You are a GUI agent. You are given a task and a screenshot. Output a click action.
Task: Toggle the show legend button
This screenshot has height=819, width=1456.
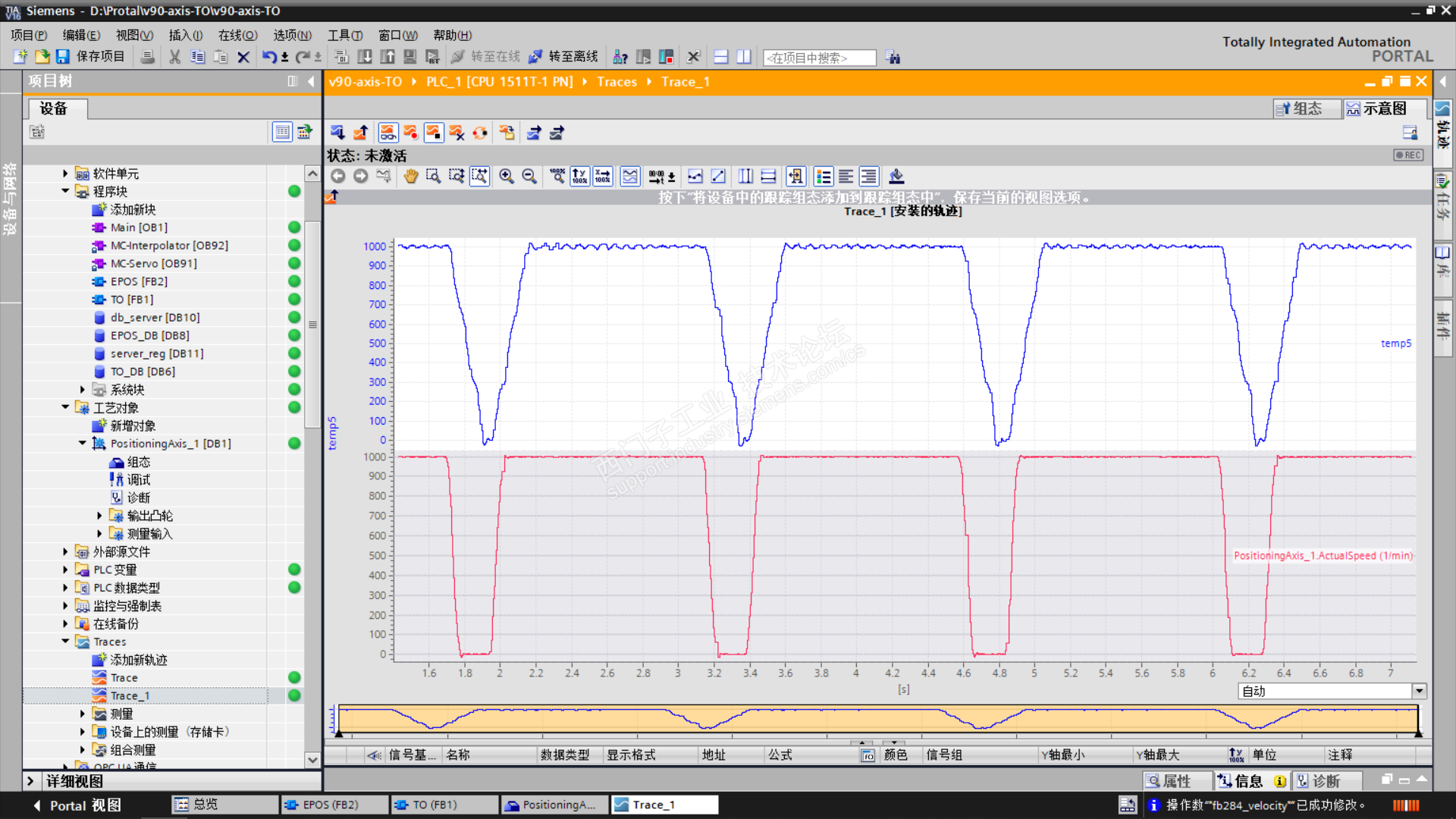point(824,177)
